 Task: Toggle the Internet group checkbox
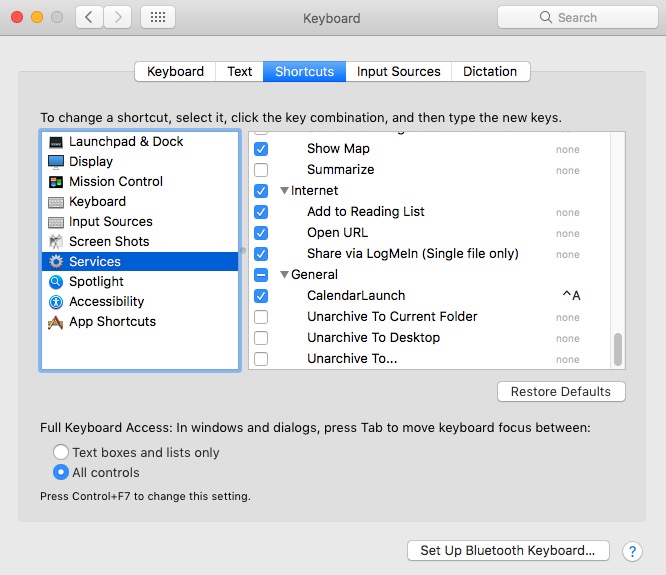coord(261,191)
